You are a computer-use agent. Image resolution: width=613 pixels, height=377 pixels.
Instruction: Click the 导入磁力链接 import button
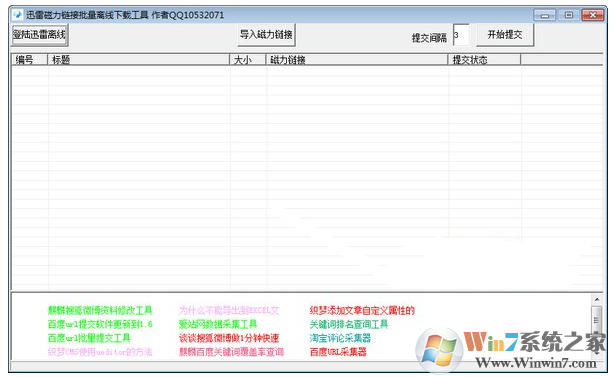click(x=267, y=35)
